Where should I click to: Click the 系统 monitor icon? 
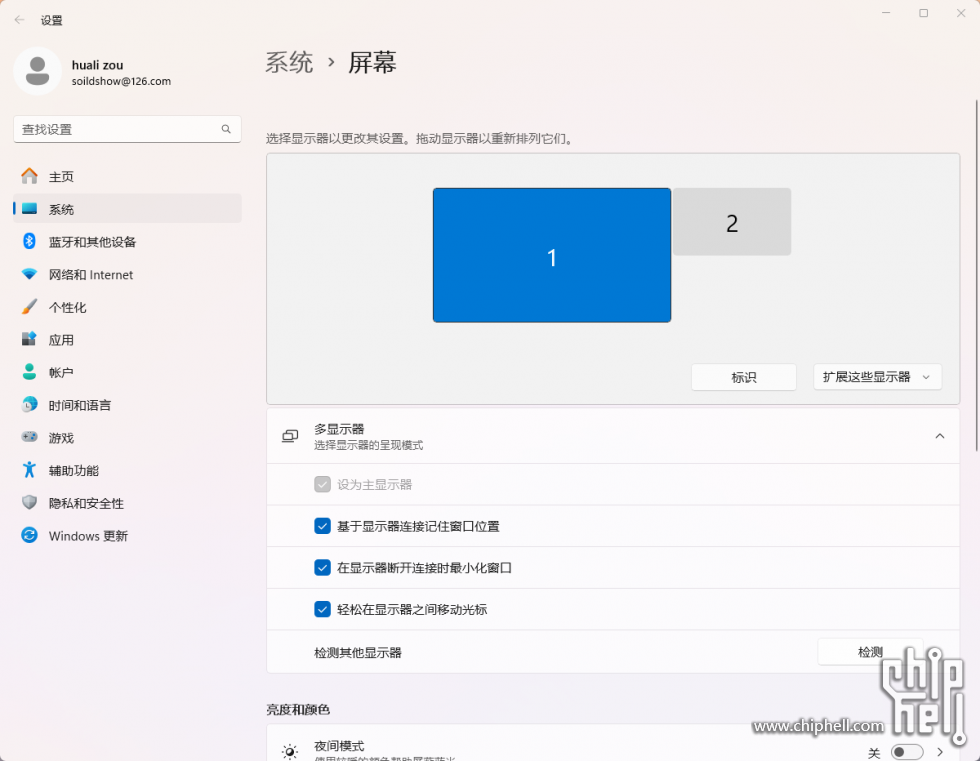click(x=29, y=209)
